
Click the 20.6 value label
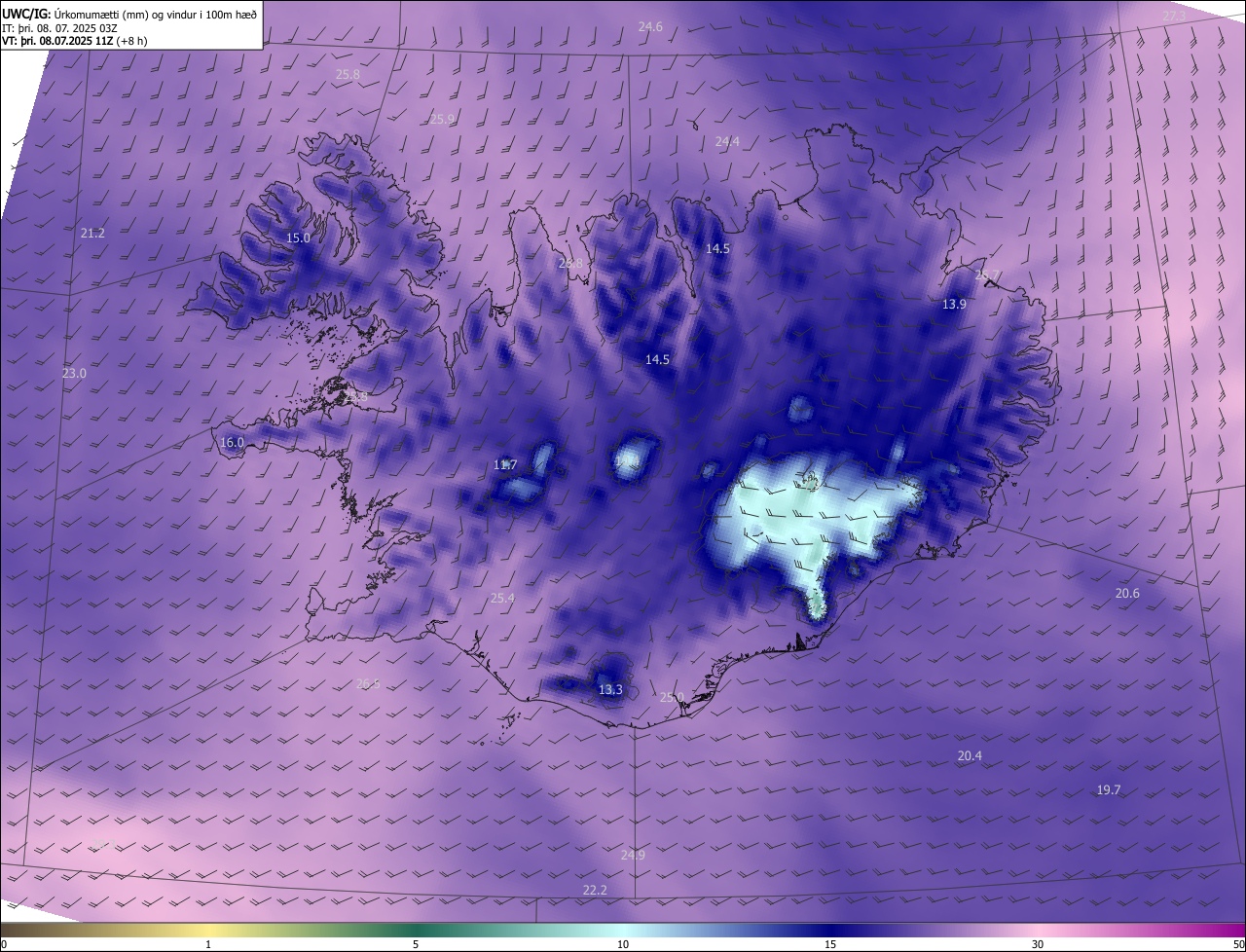coord(1127,594)
